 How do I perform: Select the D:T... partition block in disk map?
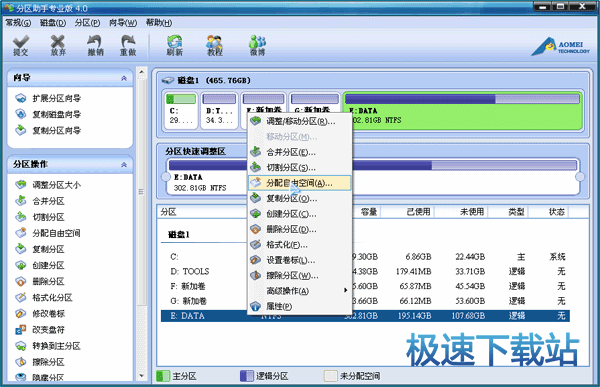click(219, 111)
